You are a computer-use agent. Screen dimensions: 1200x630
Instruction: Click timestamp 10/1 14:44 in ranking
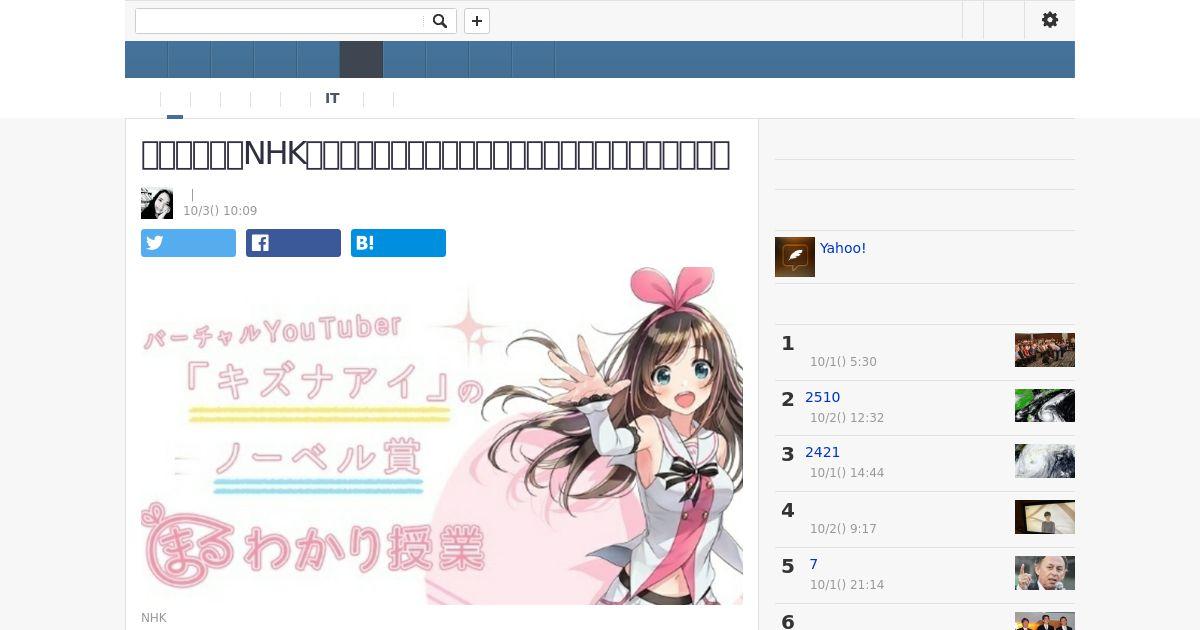click(x=847, y=473)
